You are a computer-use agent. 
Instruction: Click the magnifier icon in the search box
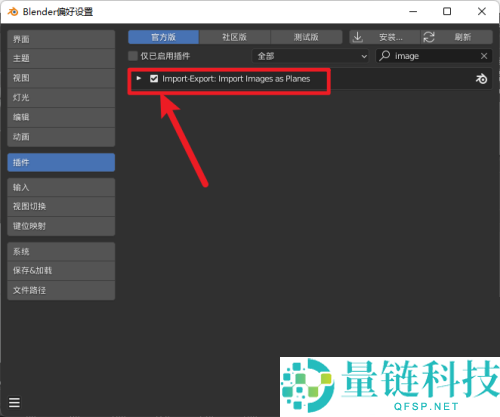[385, 56]
